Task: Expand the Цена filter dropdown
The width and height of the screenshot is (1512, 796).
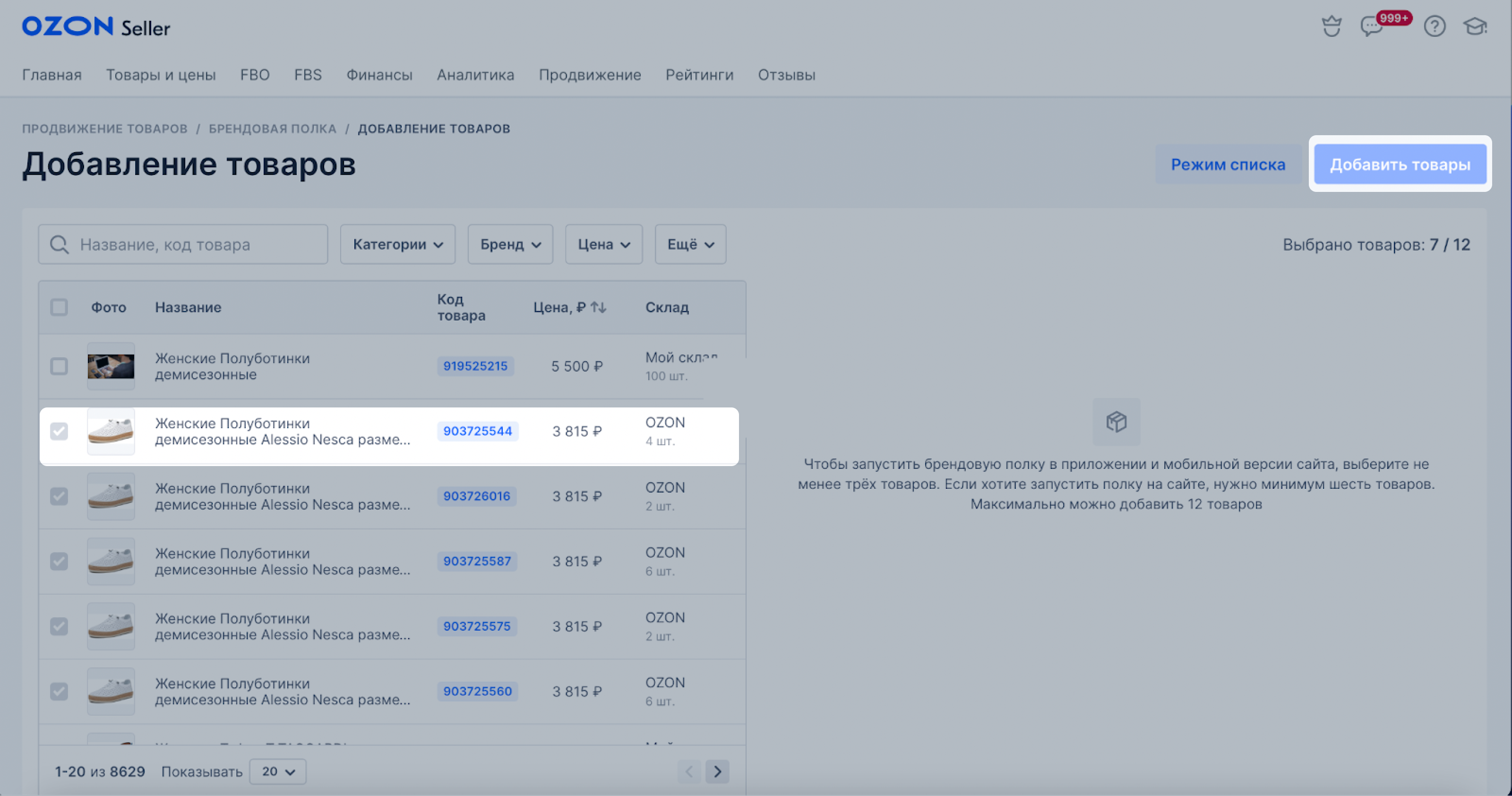Action: click(603, 244)
